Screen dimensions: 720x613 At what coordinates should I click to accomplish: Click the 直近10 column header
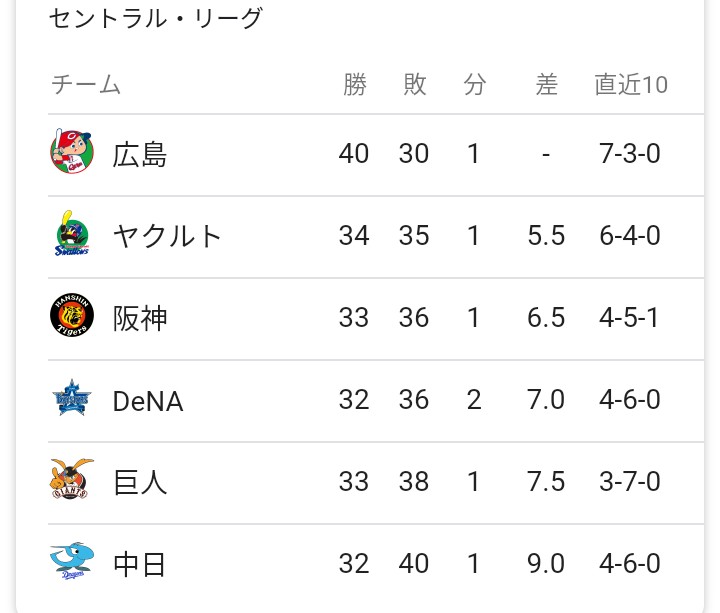click(x=631, y=84)
